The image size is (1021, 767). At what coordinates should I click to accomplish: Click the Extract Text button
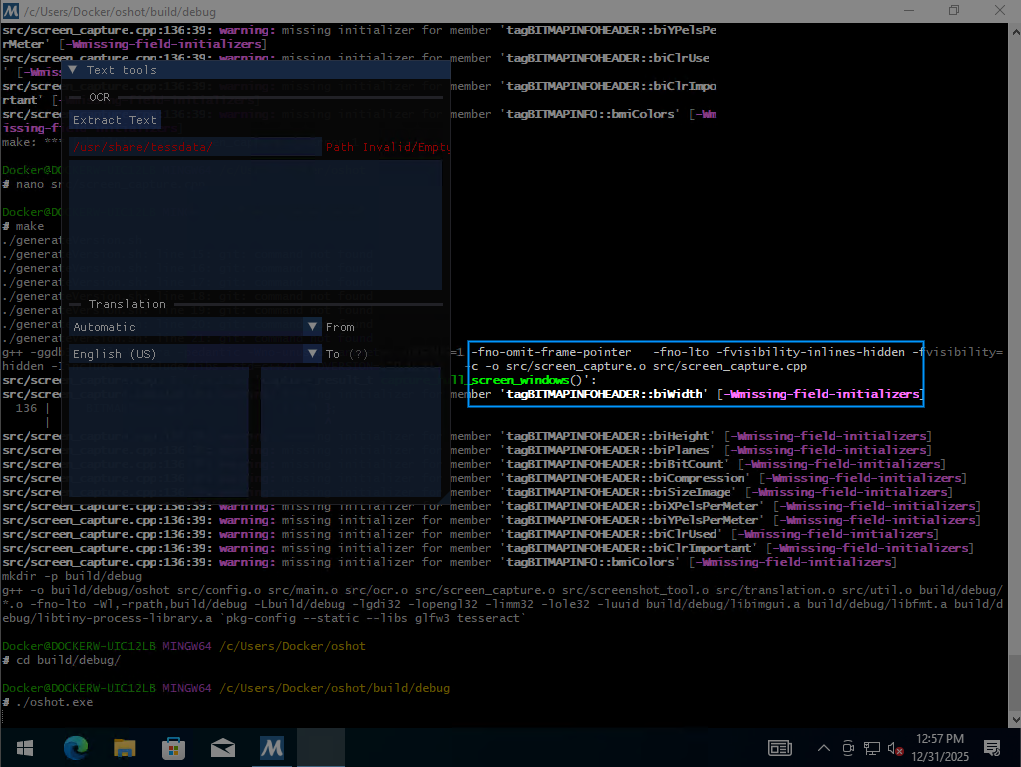115,120
